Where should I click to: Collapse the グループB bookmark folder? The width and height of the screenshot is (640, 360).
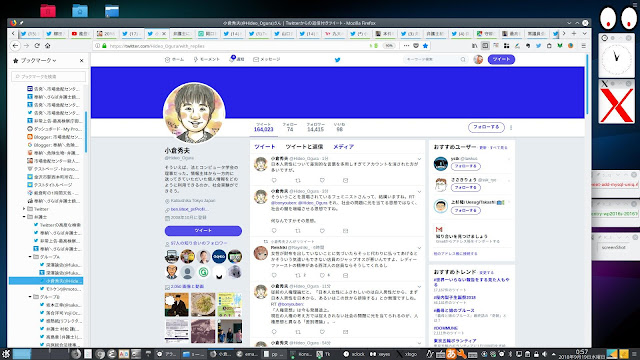[30, 297]
